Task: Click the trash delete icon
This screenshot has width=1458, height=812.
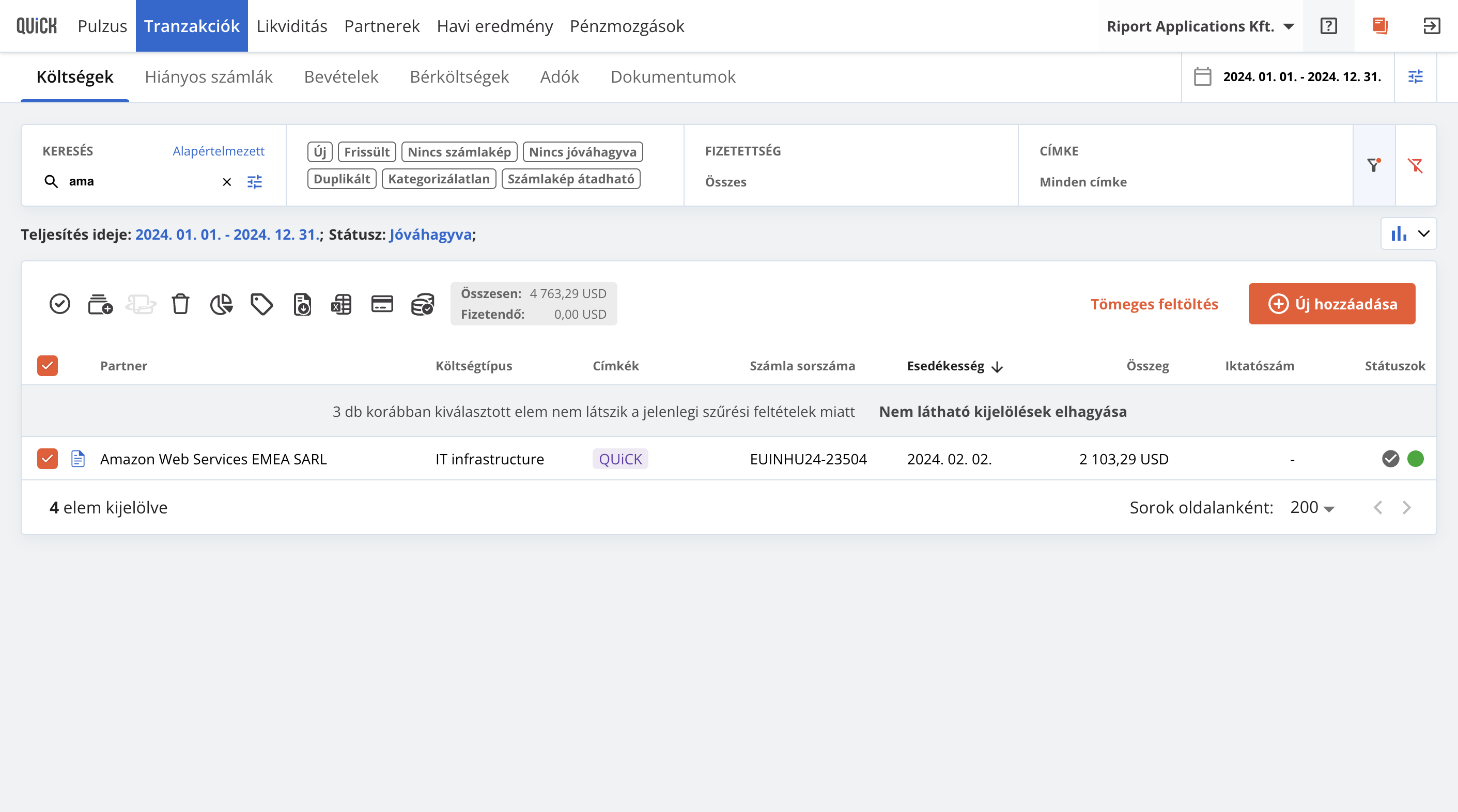Action: point(180,304)
